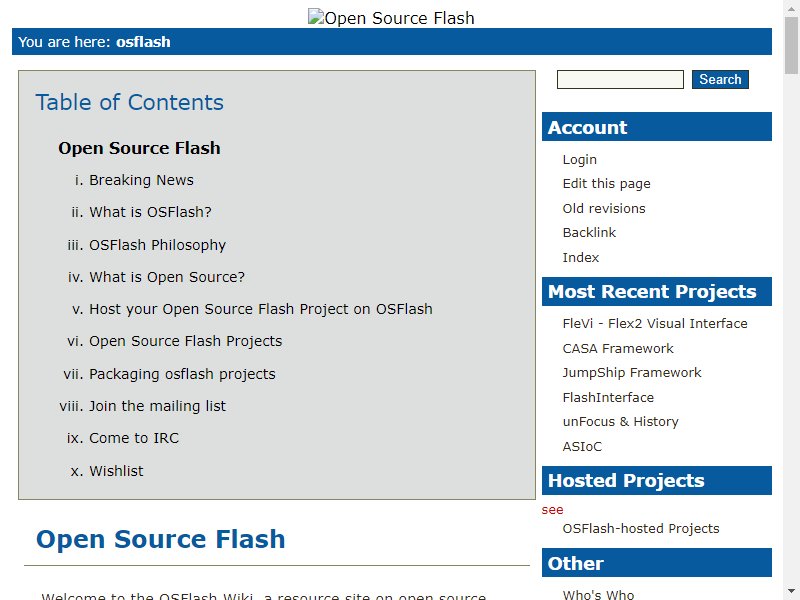Jump to Breaking News section

[x=141, y=181]
